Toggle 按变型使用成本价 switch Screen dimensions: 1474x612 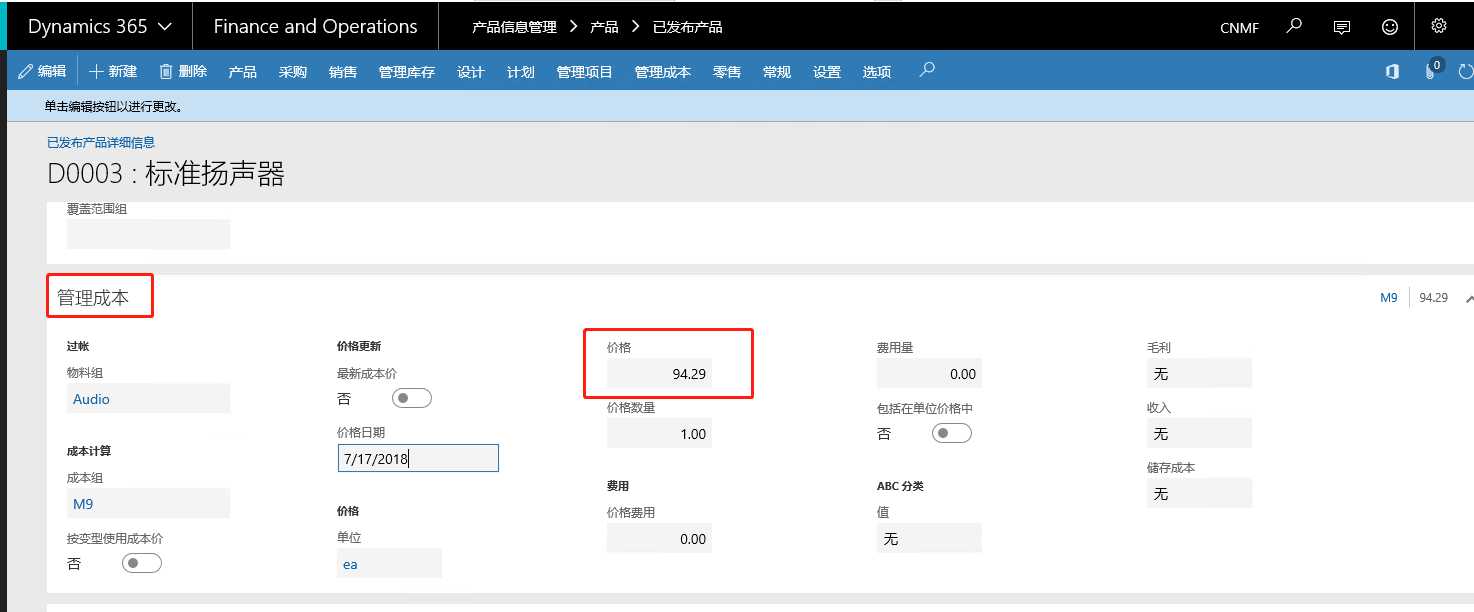pyautogui.click(x=141, y=563)
